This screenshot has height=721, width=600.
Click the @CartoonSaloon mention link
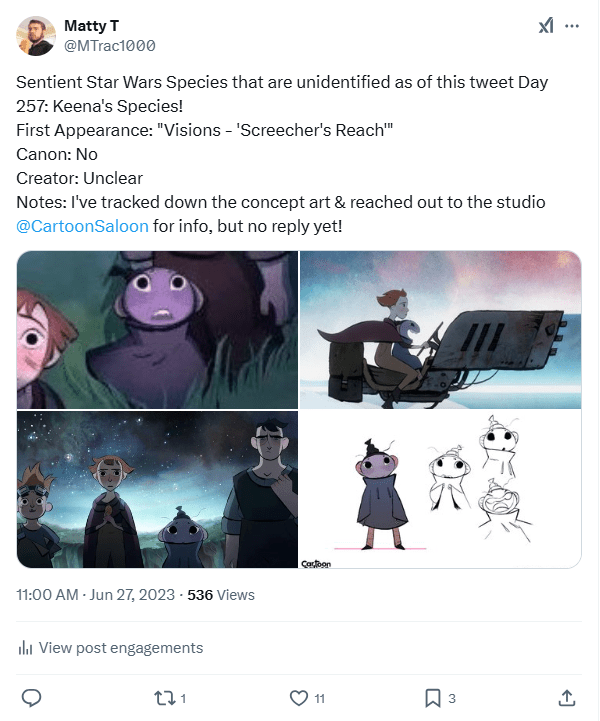pos(83,226)
